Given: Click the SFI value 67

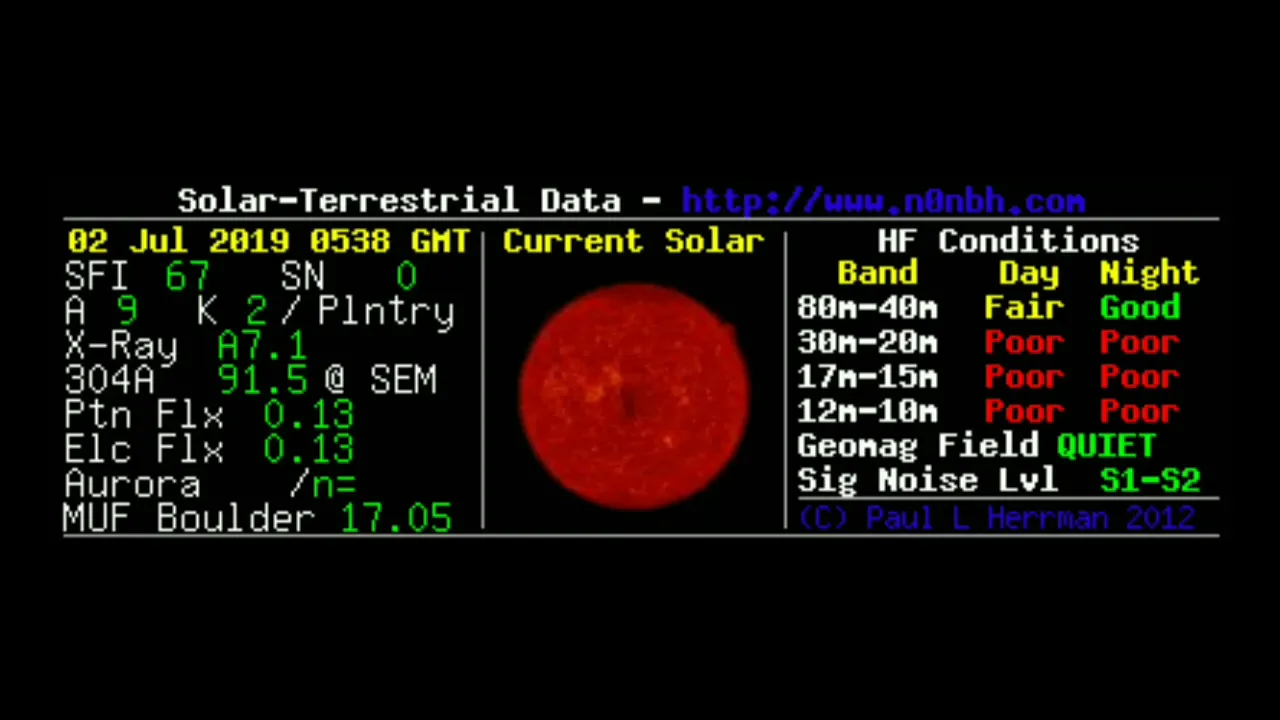Looking at the screenshot, I should pyautogui.click(x=188, y=277).
